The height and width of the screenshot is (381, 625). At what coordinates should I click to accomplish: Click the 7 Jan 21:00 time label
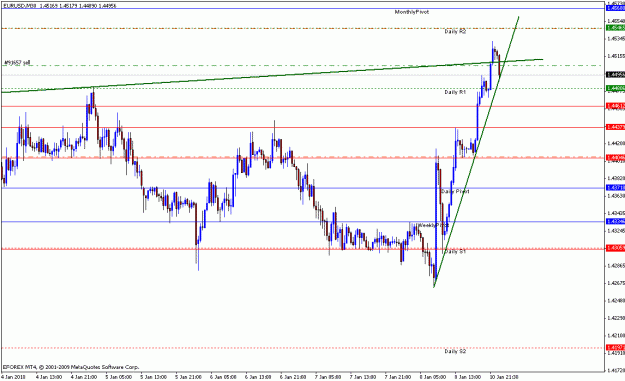(x=398, y=377)
